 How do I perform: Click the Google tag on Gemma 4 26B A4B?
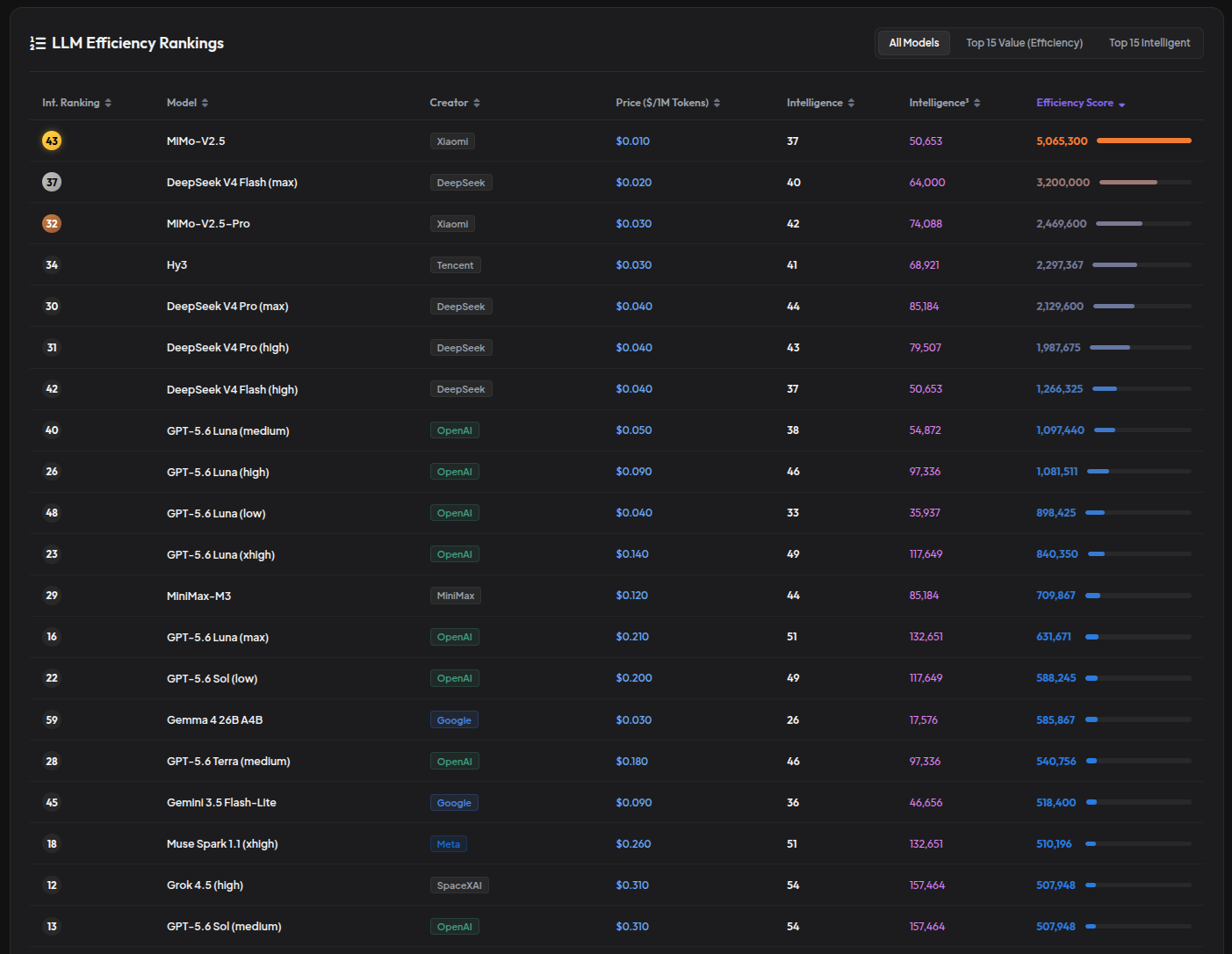(x=454, y=720)
